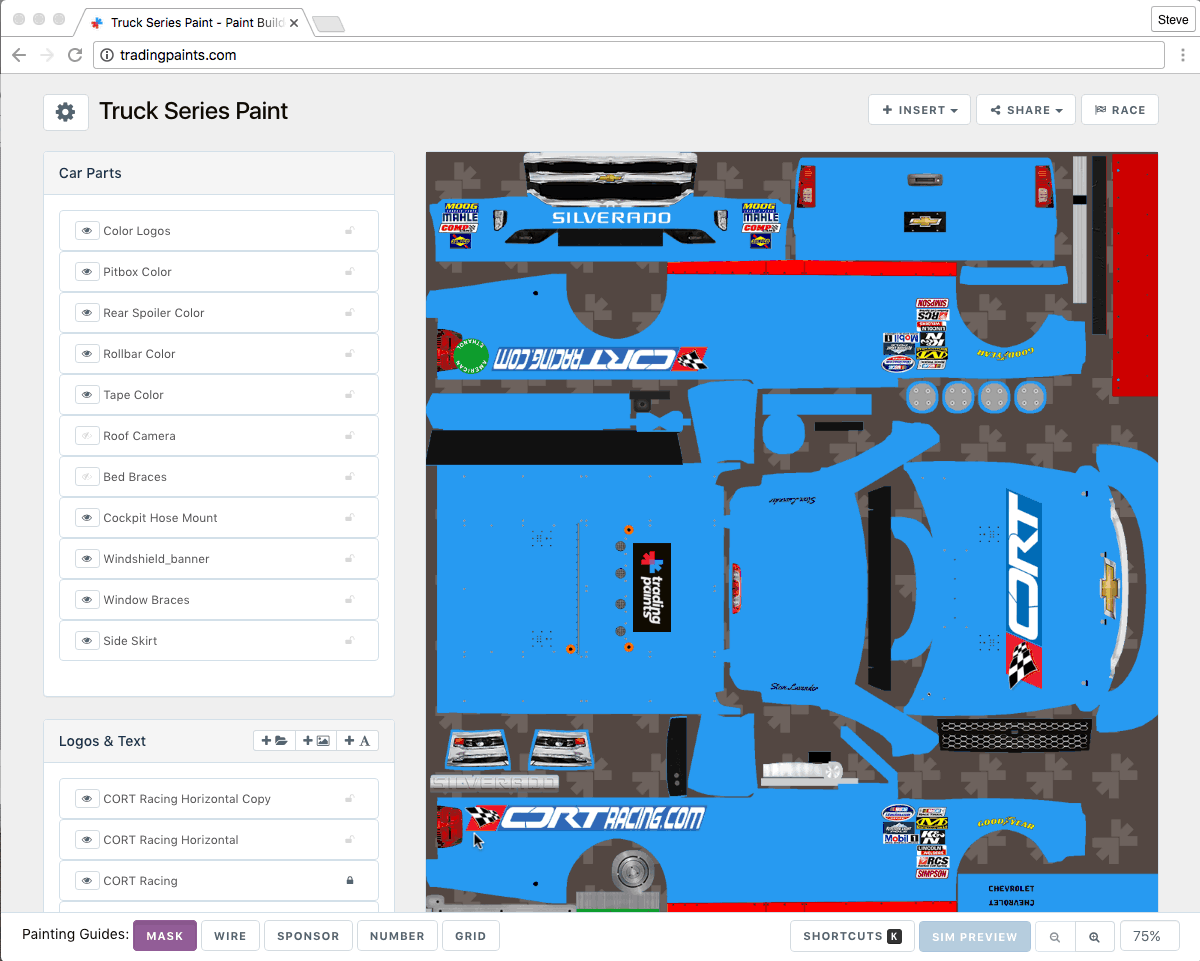Open the Steve profile button
The width and height of the screenshot is (1200, 961).
(1173, 20)
